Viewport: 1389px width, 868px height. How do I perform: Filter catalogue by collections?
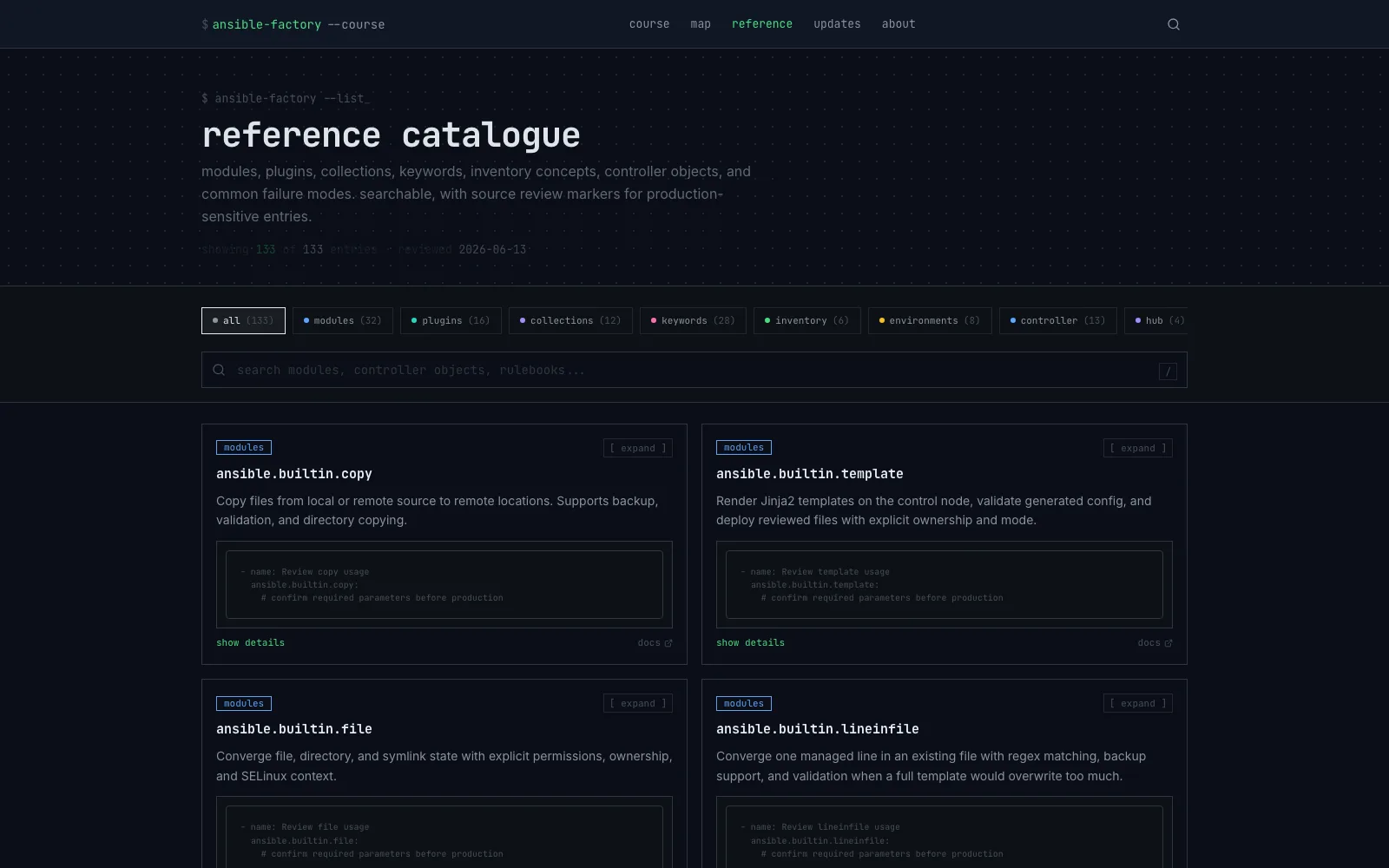point(570,320)
